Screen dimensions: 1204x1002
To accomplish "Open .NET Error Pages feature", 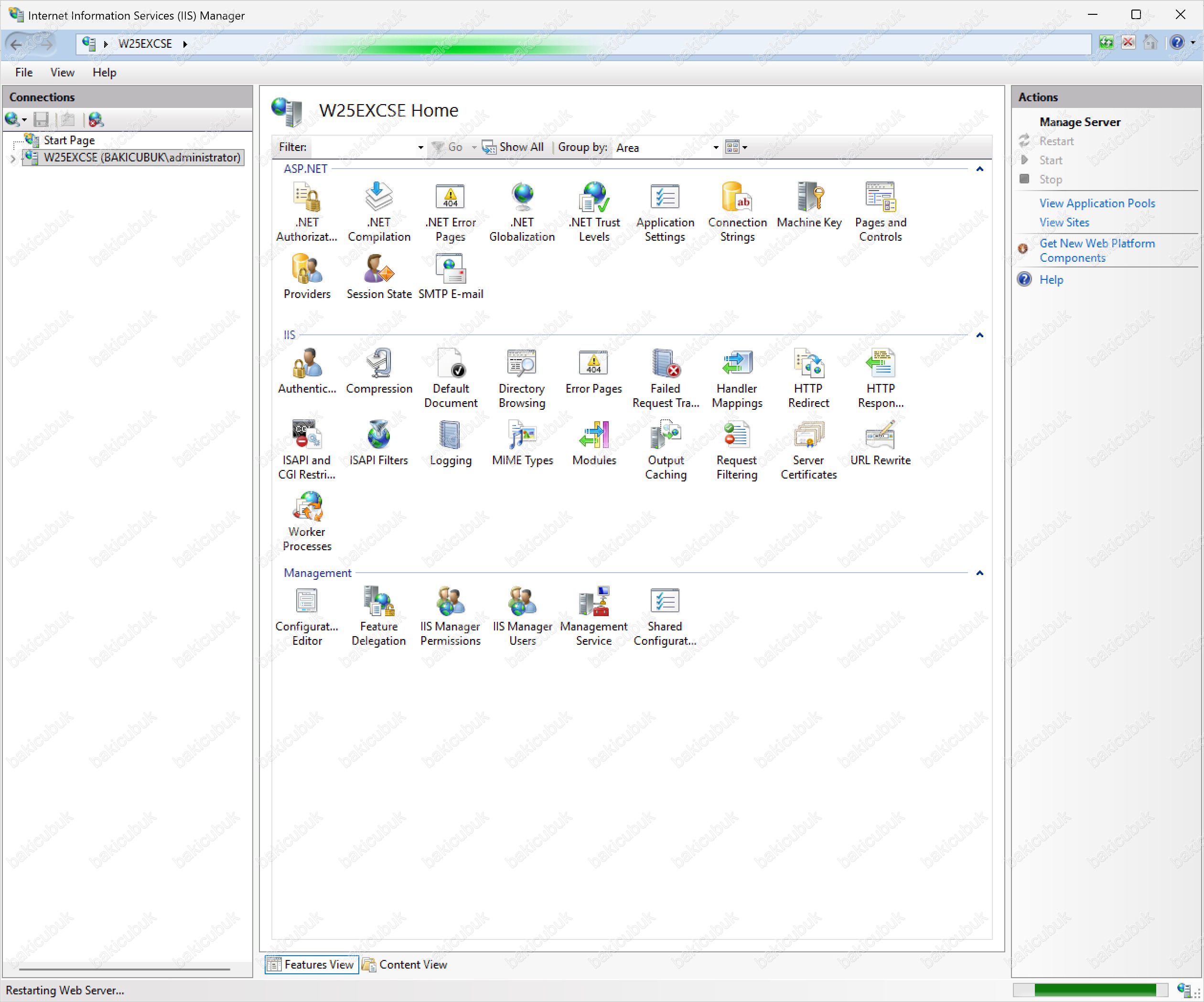I will tap(451, 212).
